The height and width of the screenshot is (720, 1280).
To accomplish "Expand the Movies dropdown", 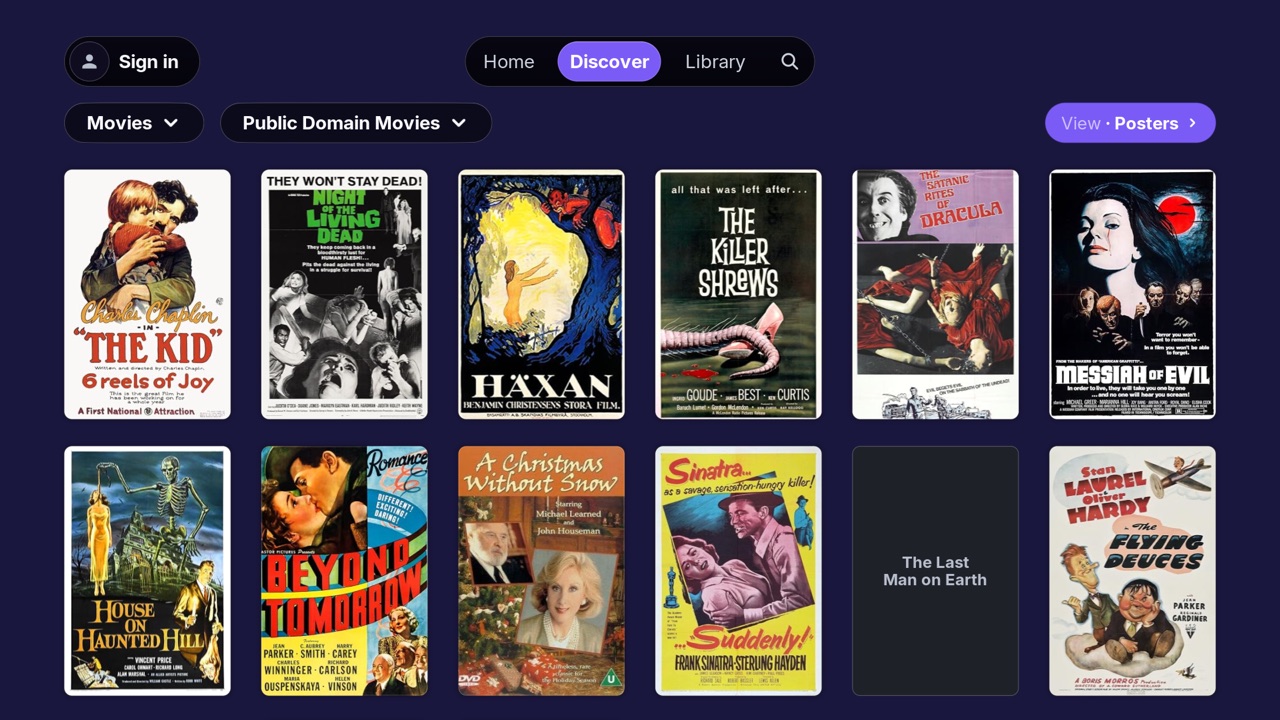I will click(x=134, y=123).
